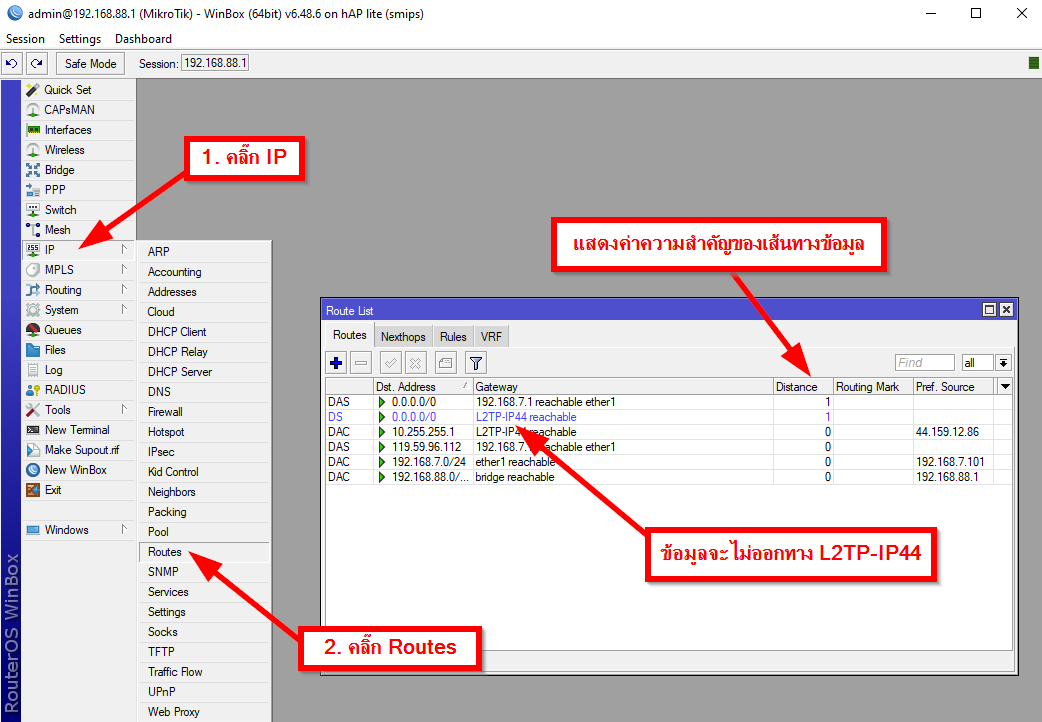This screenshot has height=722, width=1042.
Task: Maximize the Route List window
Action: (x=990, y=310)
